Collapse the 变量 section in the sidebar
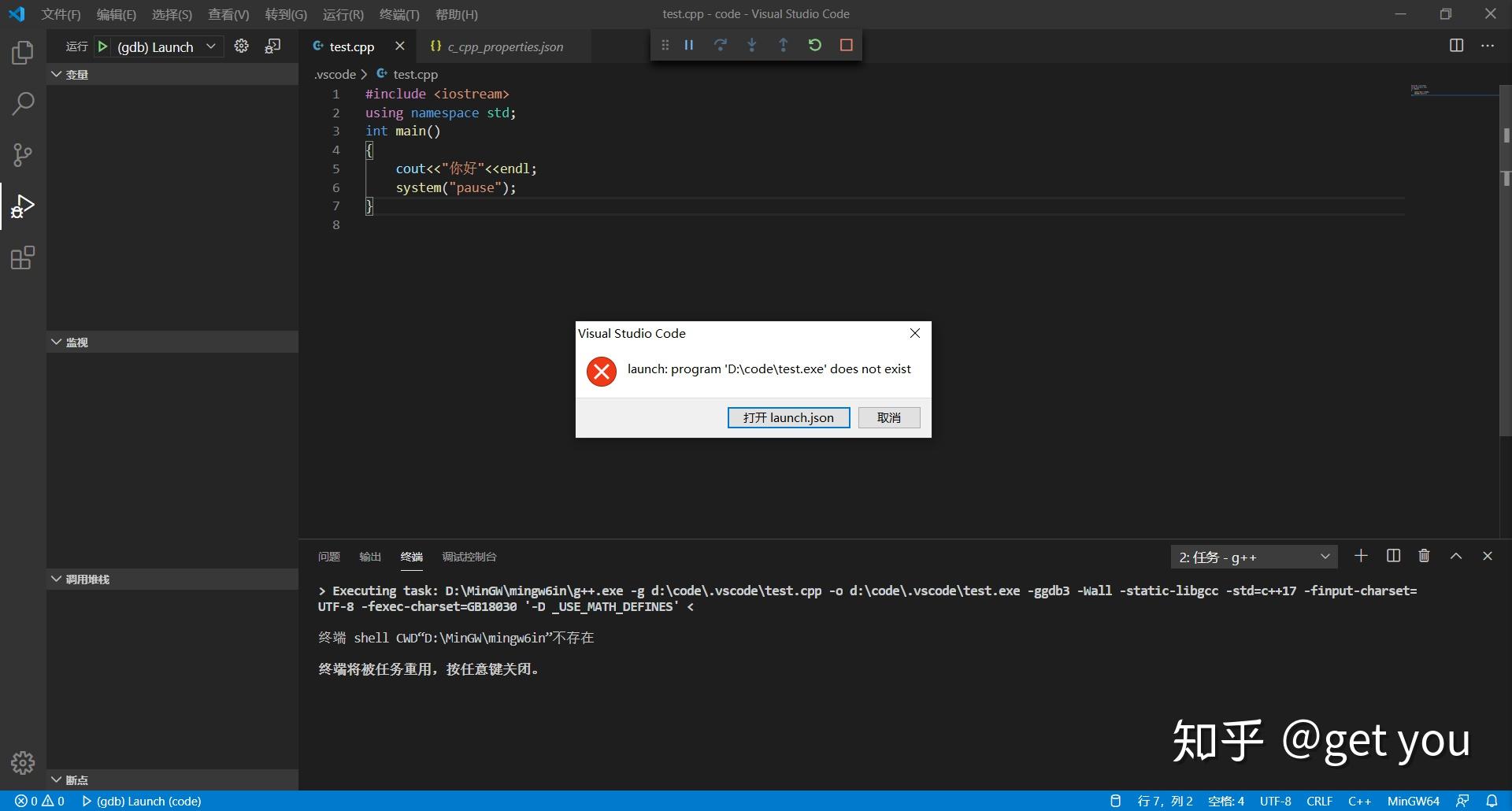The width and height of the screenshot is (1512, 811). tap(56, 74)
